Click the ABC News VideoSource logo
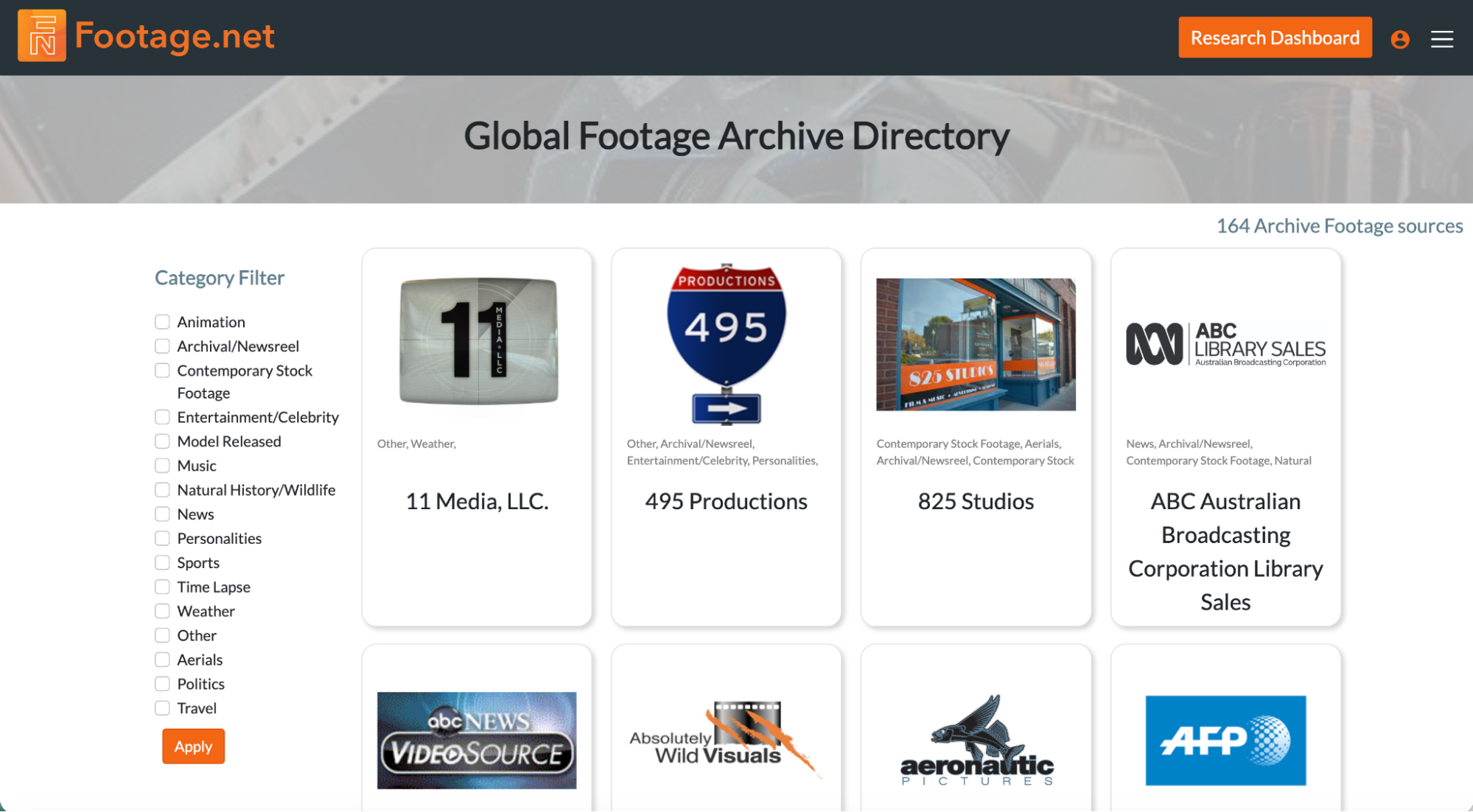The width and height of the screenshot is (1473, 812). [x=477, y=741]
